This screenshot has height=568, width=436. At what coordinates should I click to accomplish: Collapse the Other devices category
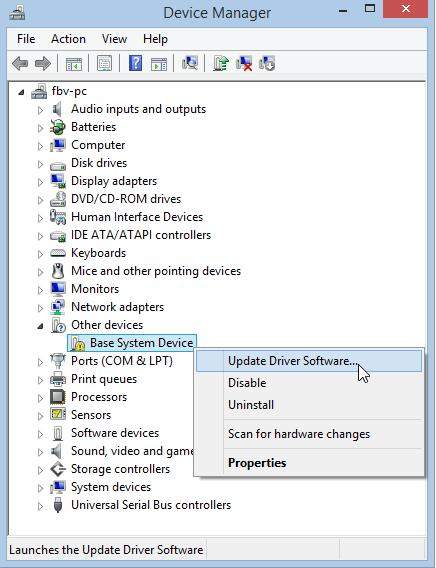click(40, 326)
